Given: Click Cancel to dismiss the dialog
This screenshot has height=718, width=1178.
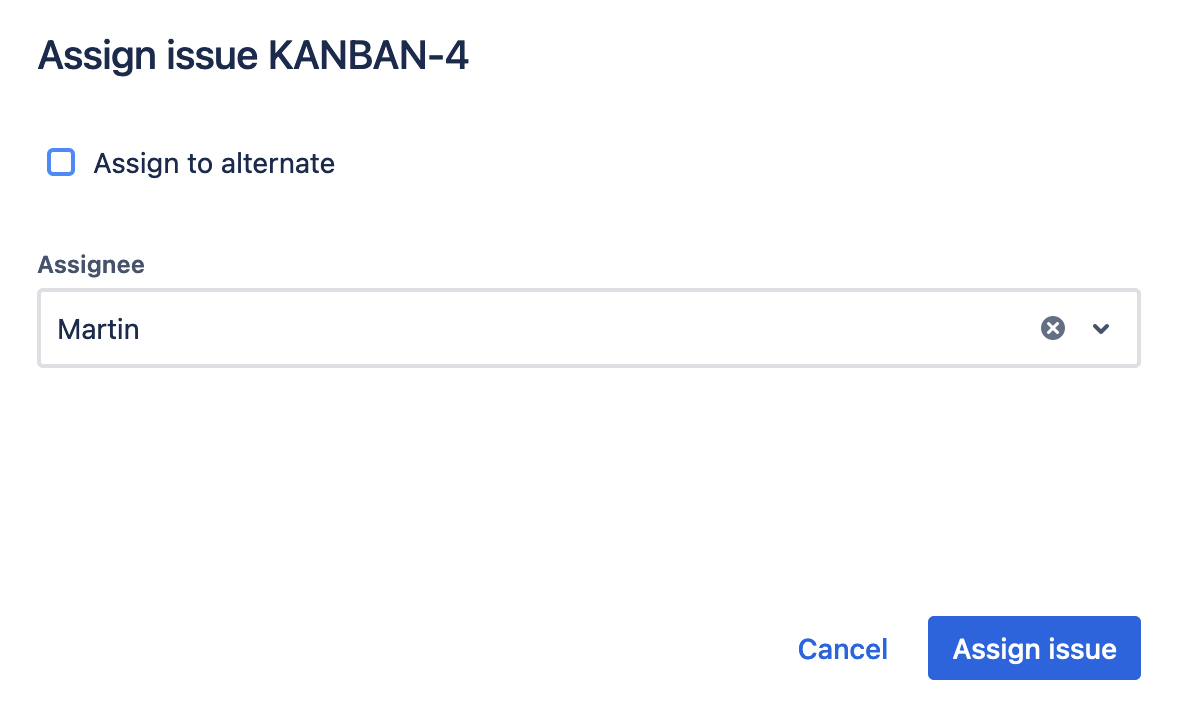Looking at the screenshot, I should point(842,648).
